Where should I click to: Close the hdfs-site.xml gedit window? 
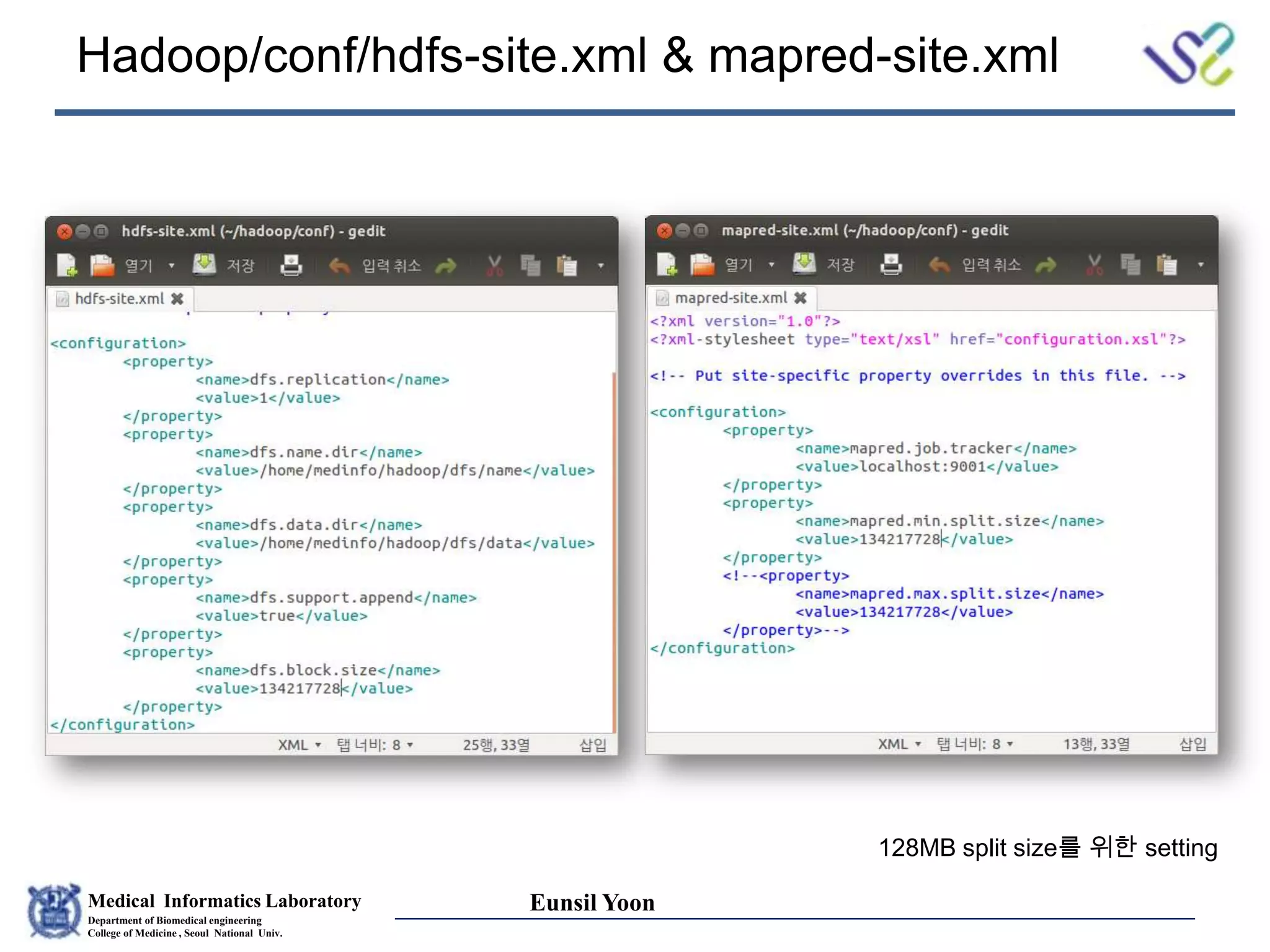(x=64, y=232)
